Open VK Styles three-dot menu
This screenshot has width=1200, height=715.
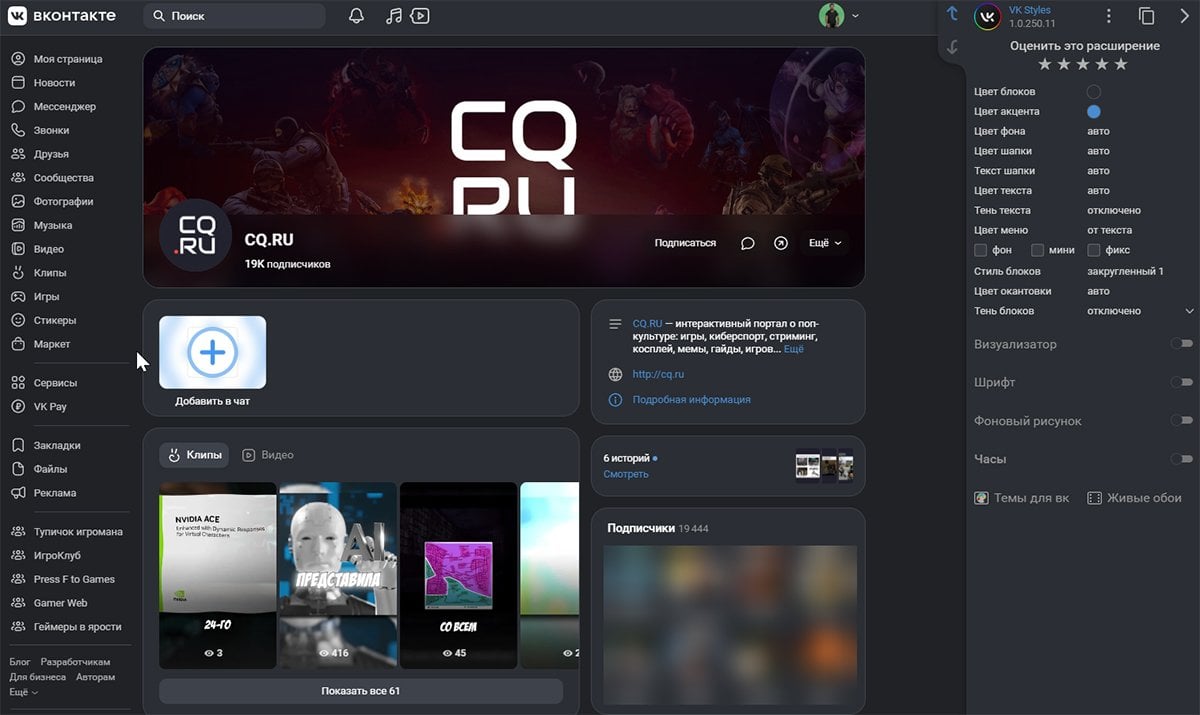1108,16
